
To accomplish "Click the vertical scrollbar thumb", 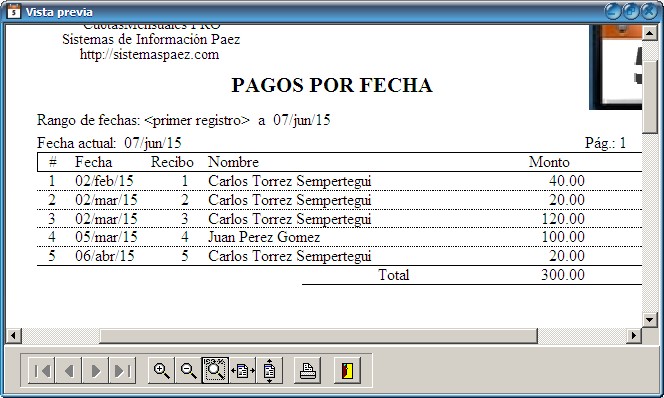I will click(x=650, y=97).
